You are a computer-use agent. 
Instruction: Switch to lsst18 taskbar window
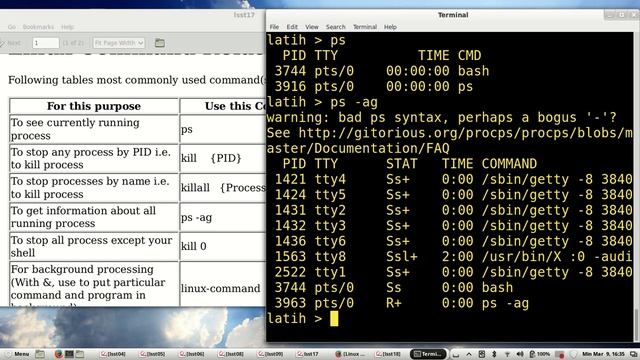tap(388, 354)
